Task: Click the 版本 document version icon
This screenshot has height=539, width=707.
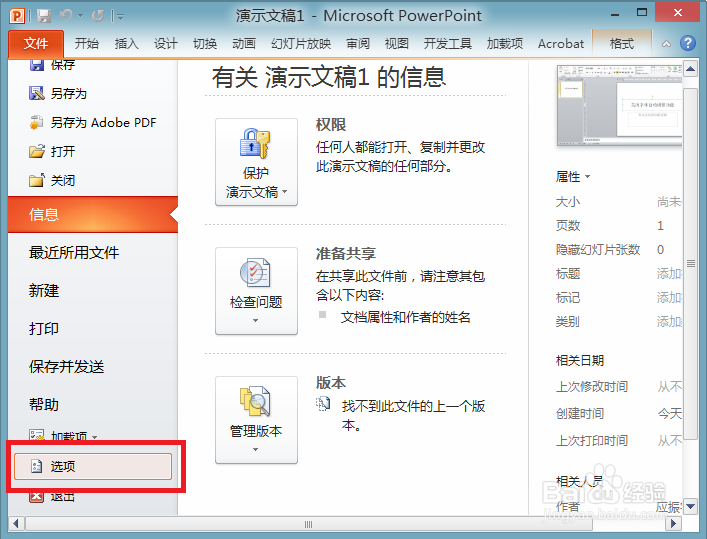Action: pos(323,404)
